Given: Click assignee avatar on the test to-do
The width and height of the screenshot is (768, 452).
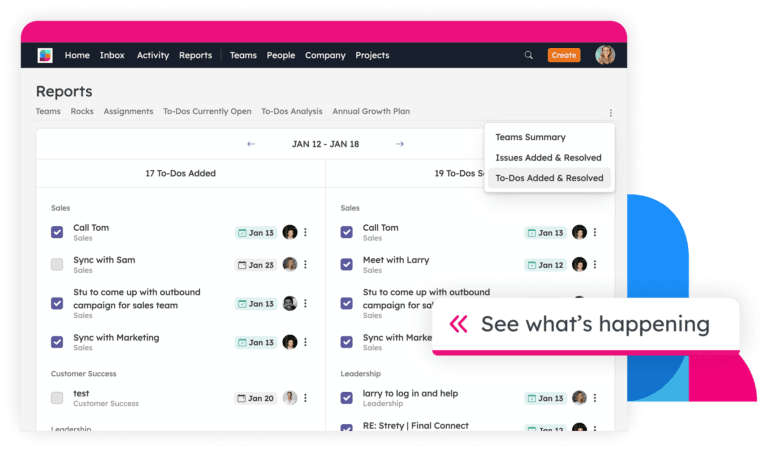Looking at the screenshot, I should click(290, 398).
